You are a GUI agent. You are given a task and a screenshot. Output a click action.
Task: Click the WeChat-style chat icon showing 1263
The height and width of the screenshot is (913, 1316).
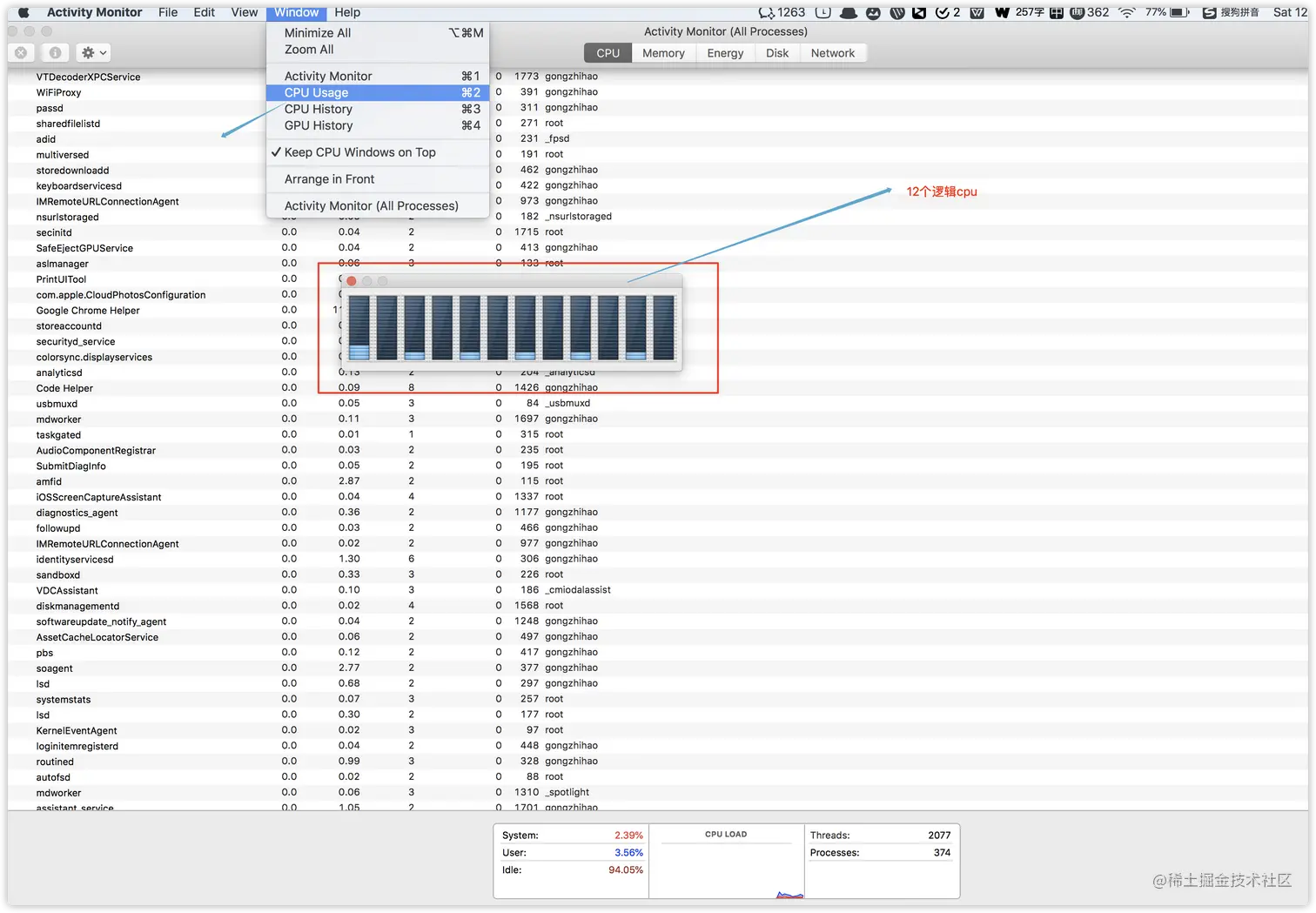(x=782, y=12)
